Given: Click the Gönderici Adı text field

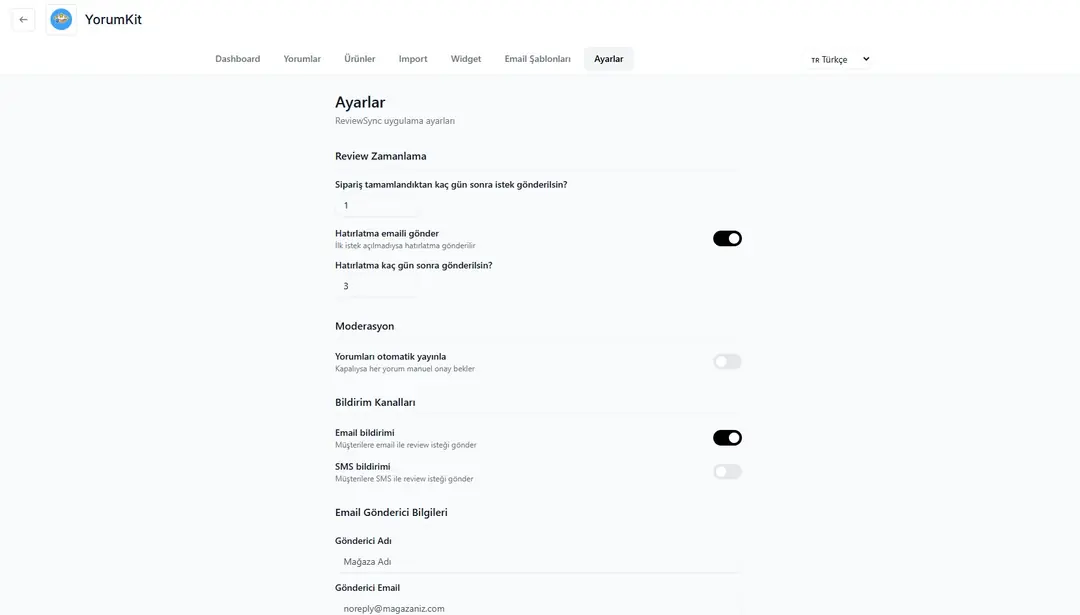Looking at the screenshot, I should (x=537, y=562).
